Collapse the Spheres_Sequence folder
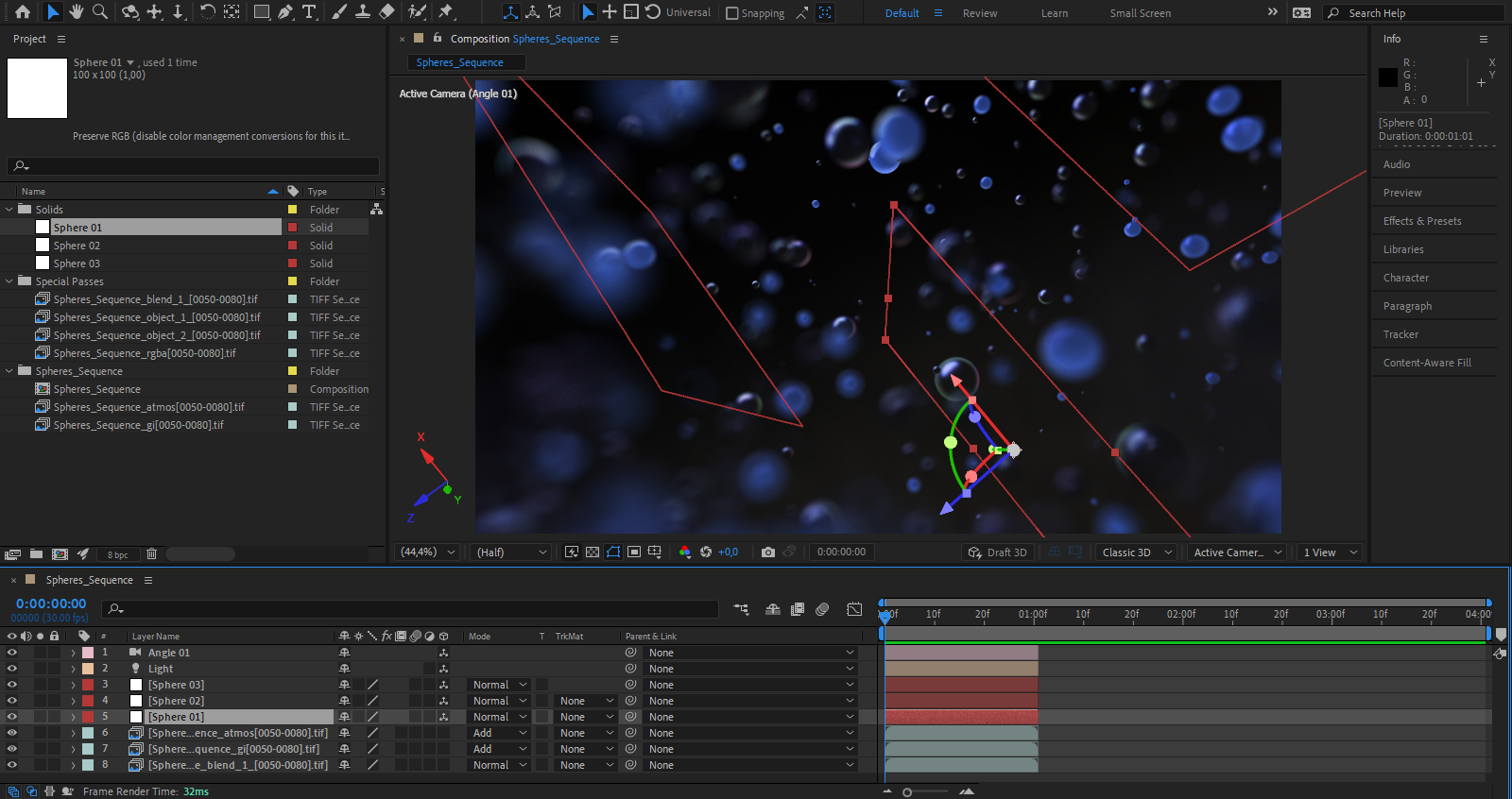This screenshot has height=799, width=1512. coord(9,371)
